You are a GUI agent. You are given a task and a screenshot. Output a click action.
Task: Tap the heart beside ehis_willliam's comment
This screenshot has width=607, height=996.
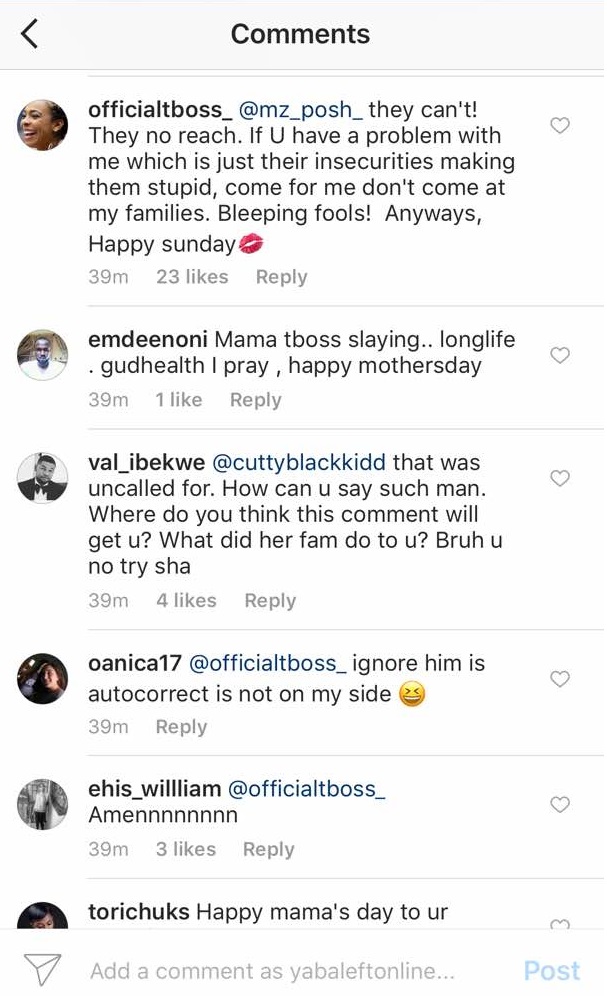coord(561,804)
